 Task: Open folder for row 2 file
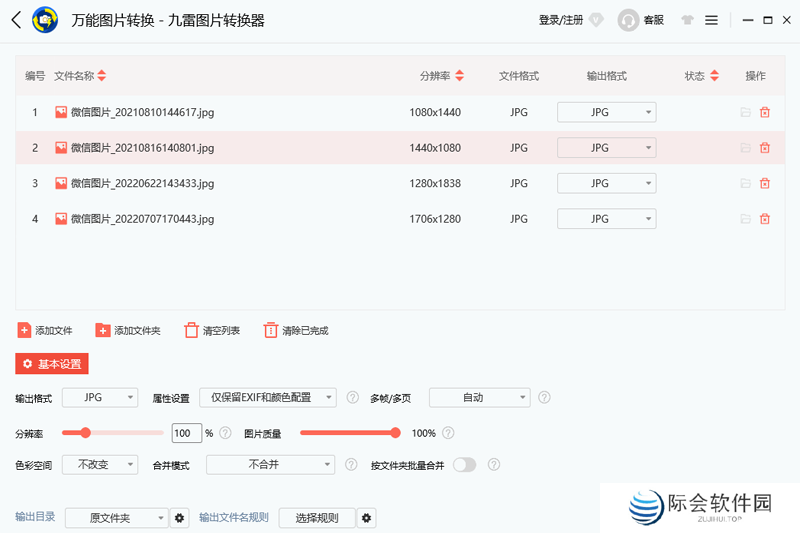coord(744,148)
